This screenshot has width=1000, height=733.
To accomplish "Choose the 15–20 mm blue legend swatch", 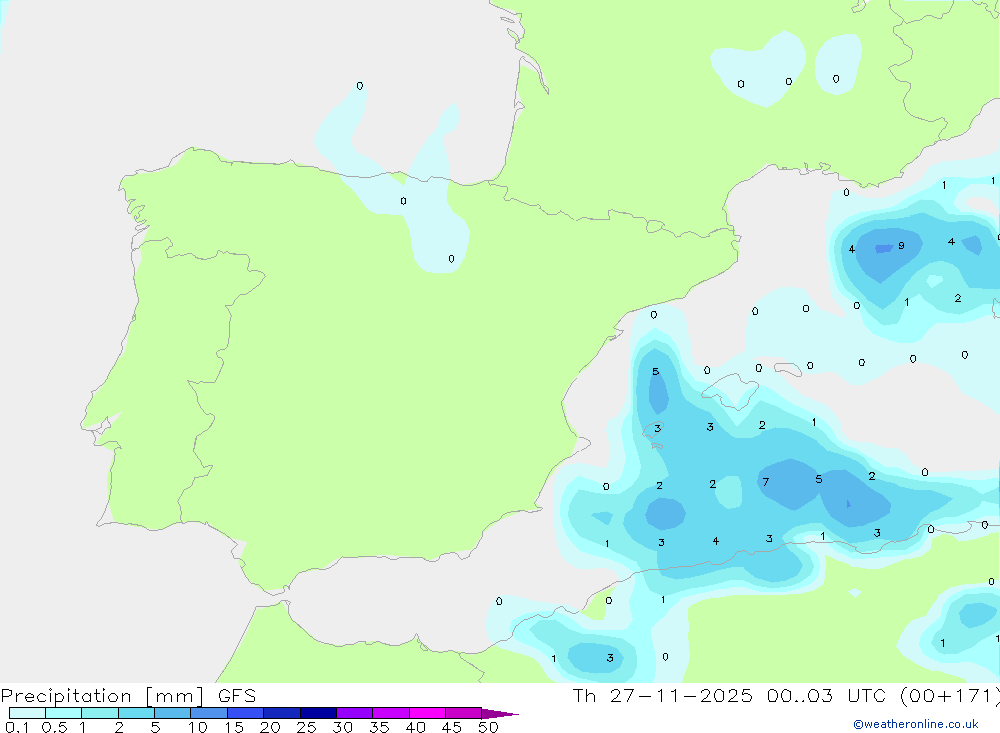I will click(246, 713).
